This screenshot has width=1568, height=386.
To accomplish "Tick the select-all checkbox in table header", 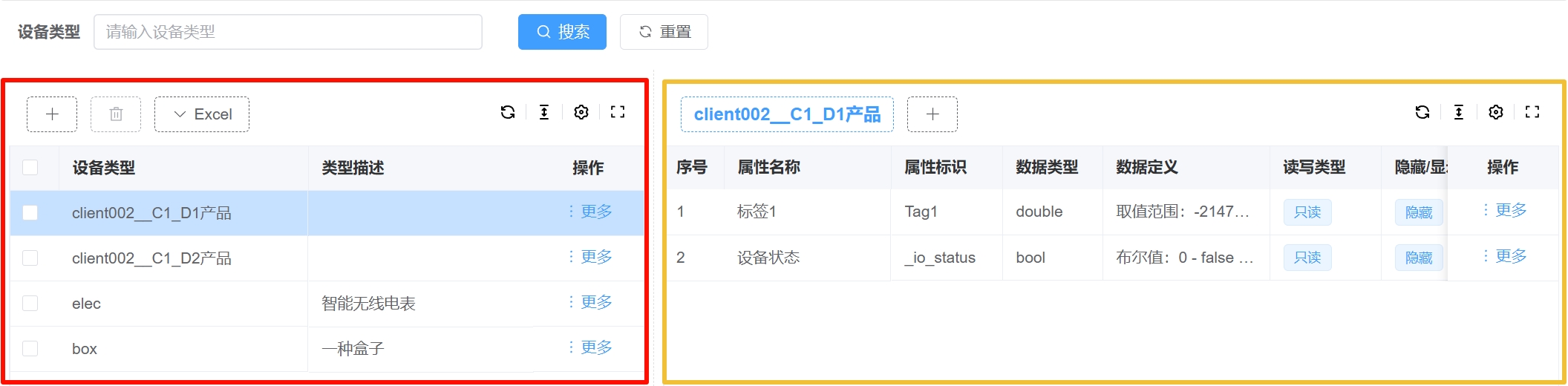I will (x=30, y=167).
